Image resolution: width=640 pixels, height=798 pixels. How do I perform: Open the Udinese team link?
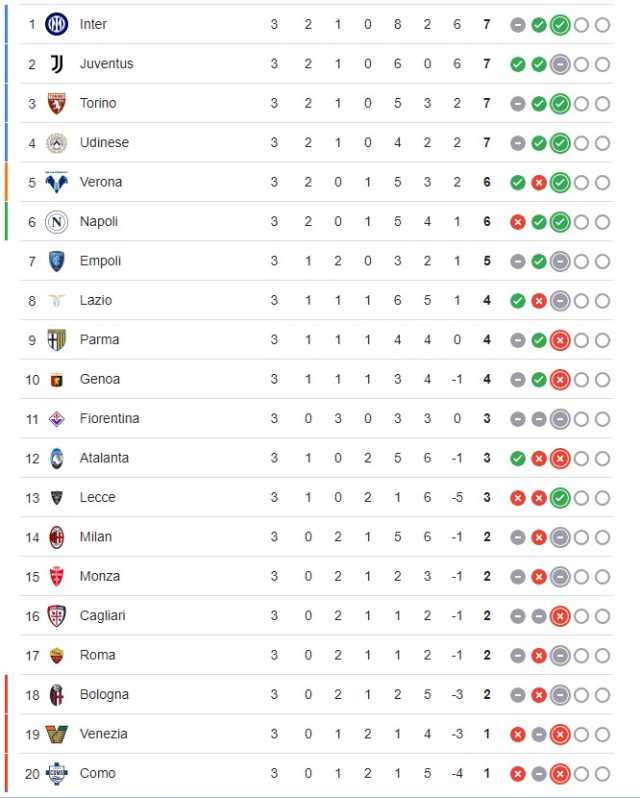104,142
